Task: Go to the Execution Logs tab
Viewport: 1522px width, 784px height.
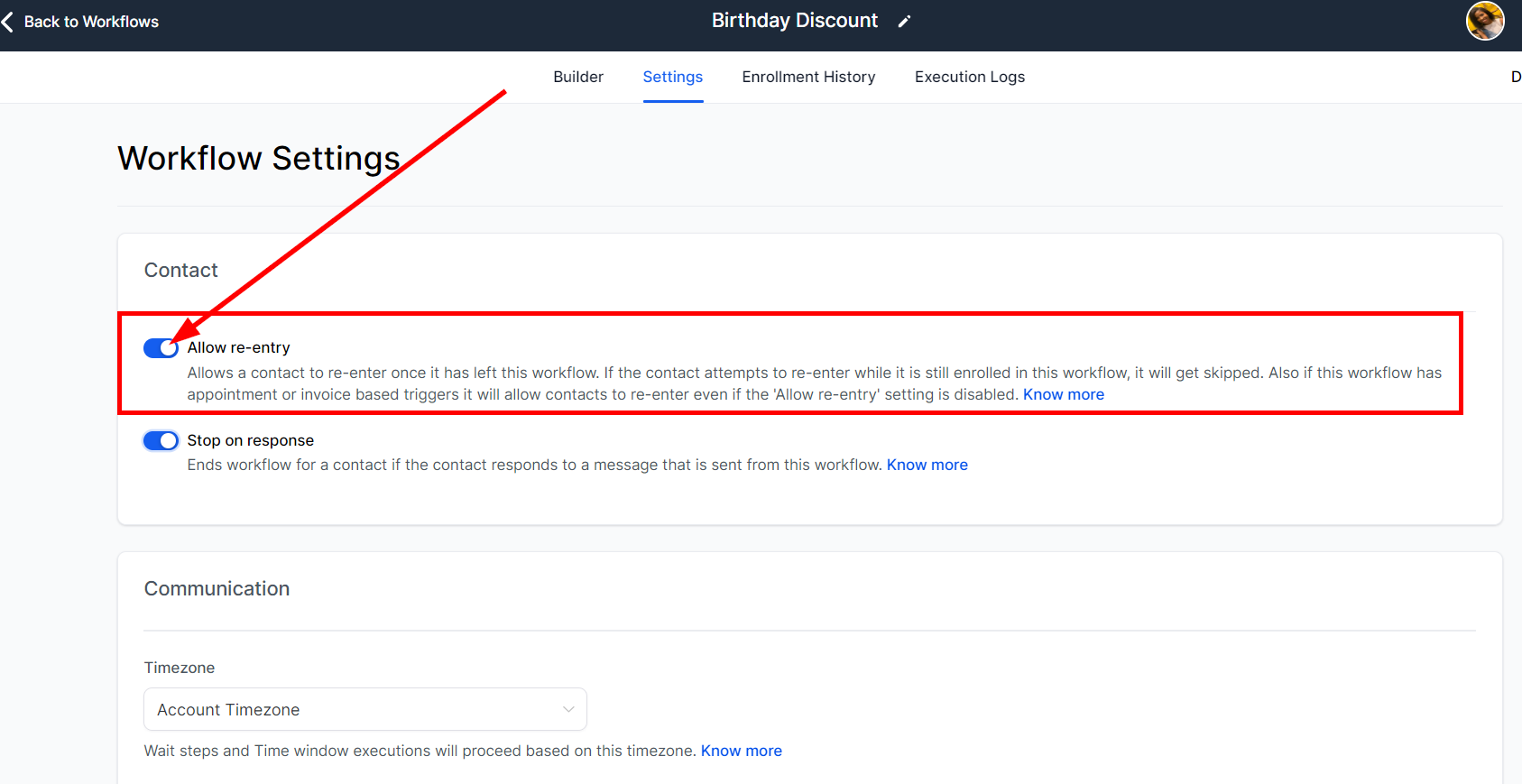Action: pyautogui.click(x=969, y=77)
